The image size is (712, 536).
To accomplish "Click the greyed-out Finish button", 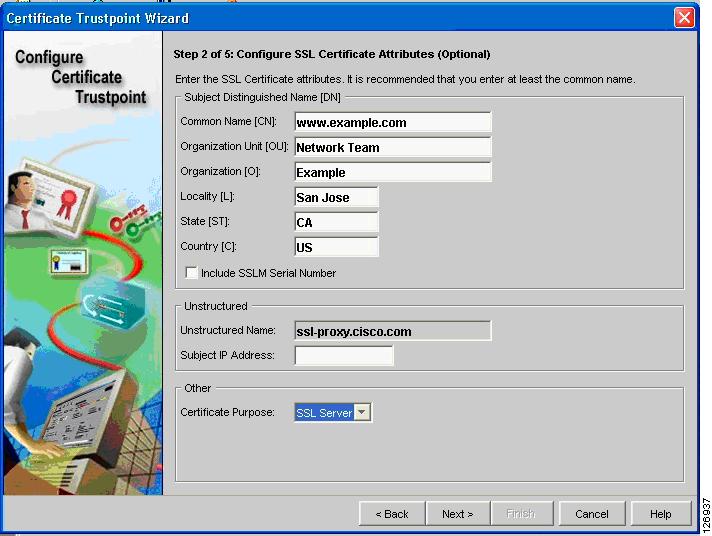I will [x=521, y=514].
